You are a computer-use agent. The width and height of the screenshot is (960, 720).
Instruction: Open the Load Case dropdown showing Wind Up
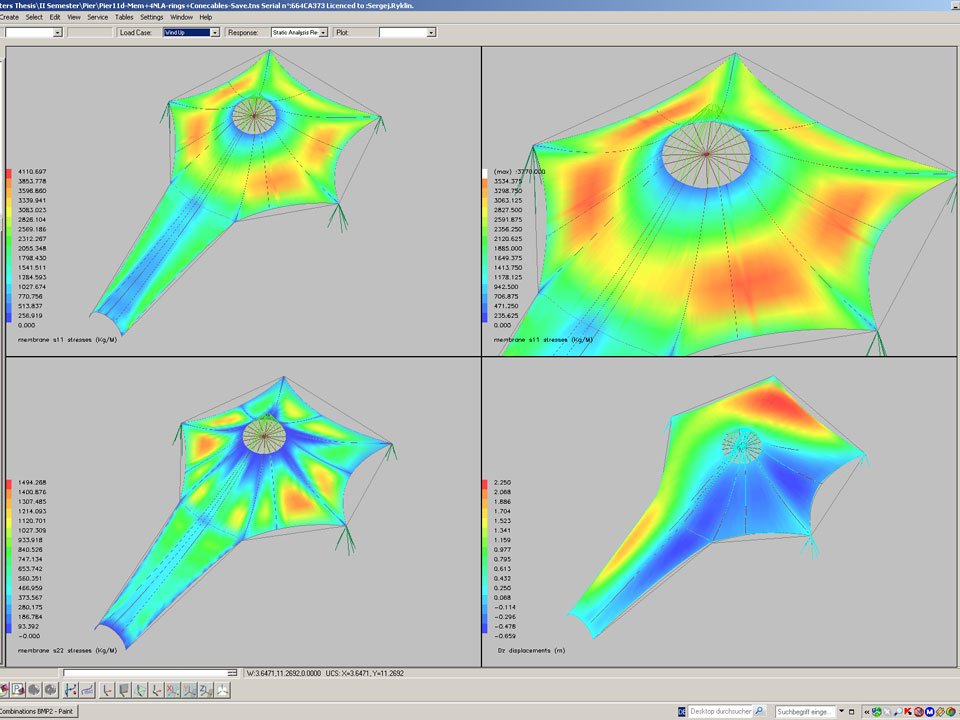[x=191, y=32]
